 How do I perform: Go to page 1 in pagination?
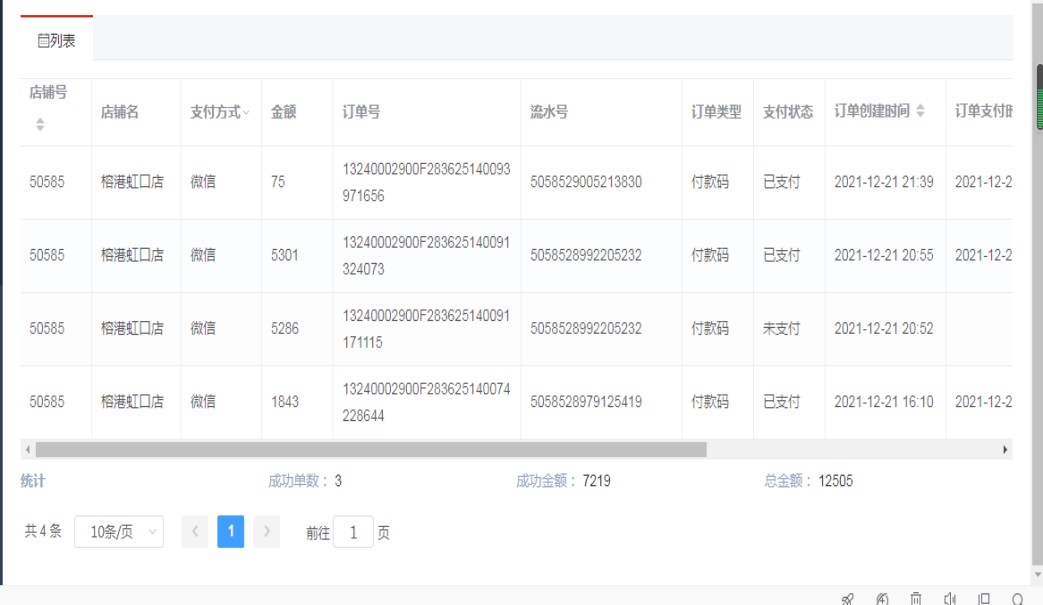(230, 532)
